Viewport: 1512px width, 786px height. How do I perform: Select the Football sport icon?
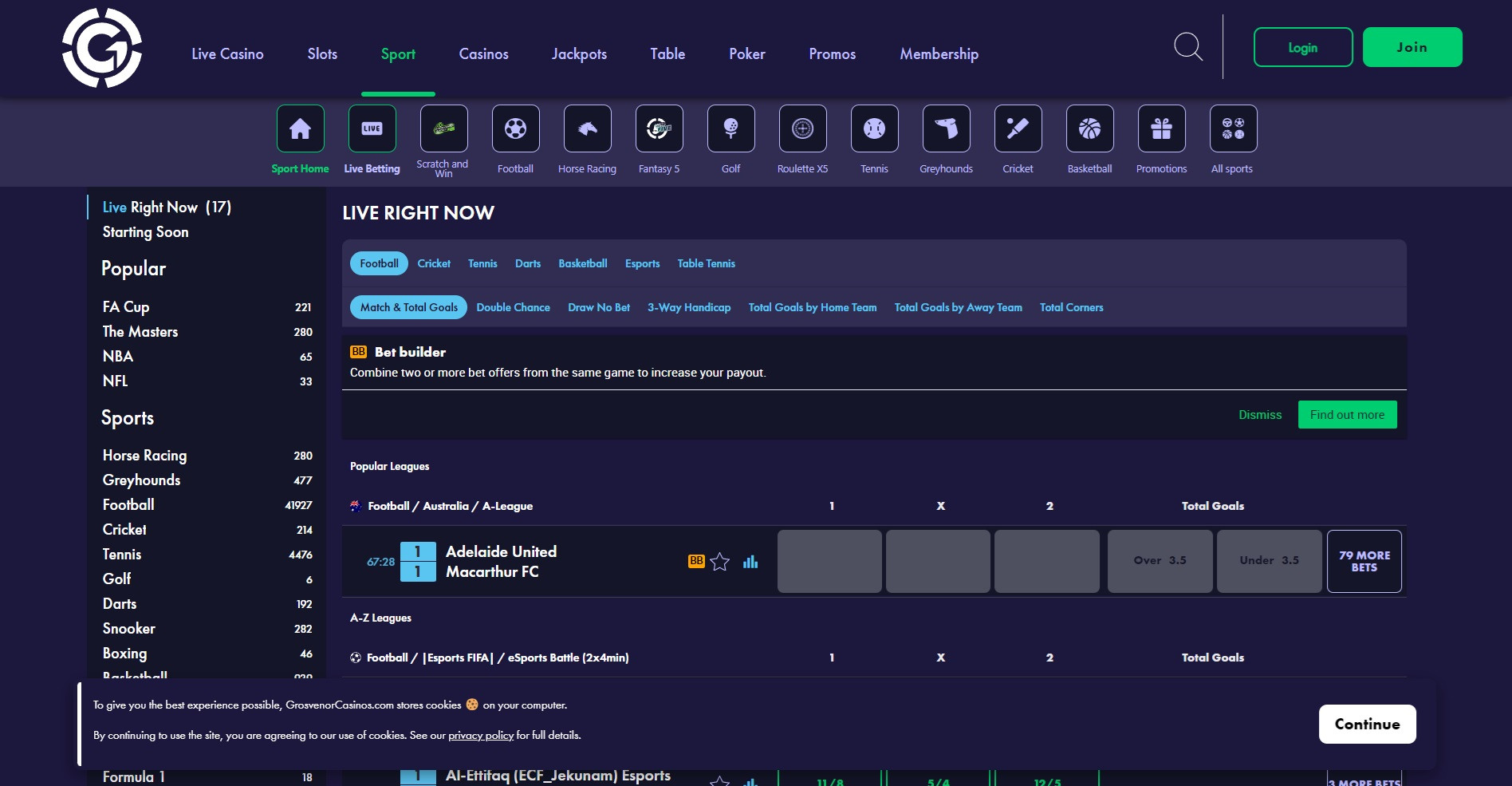pyautogui.click(x=515, y=128)
